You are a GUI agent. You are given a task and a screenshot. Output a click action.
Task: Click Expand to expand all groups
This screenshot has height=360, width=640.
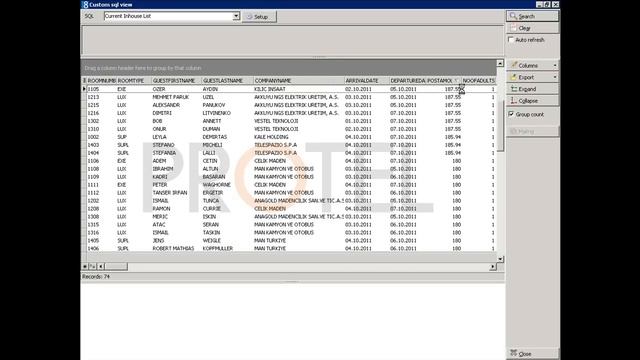pyautogui.click(x=532, y=89)
